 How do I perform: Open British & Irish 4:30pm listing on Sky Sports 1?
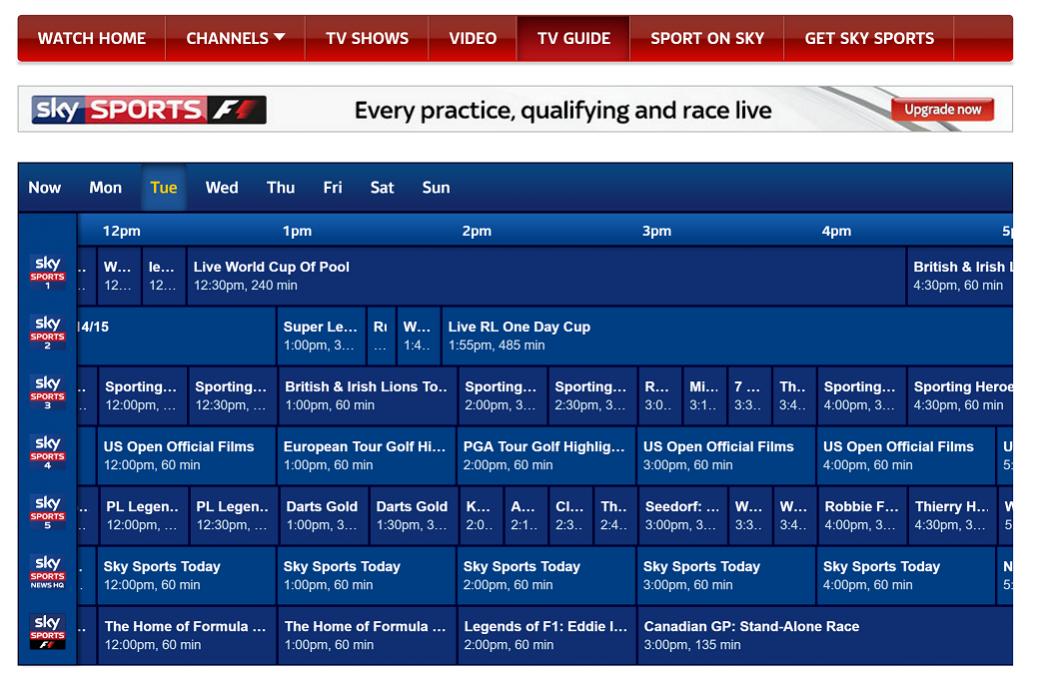960,276
